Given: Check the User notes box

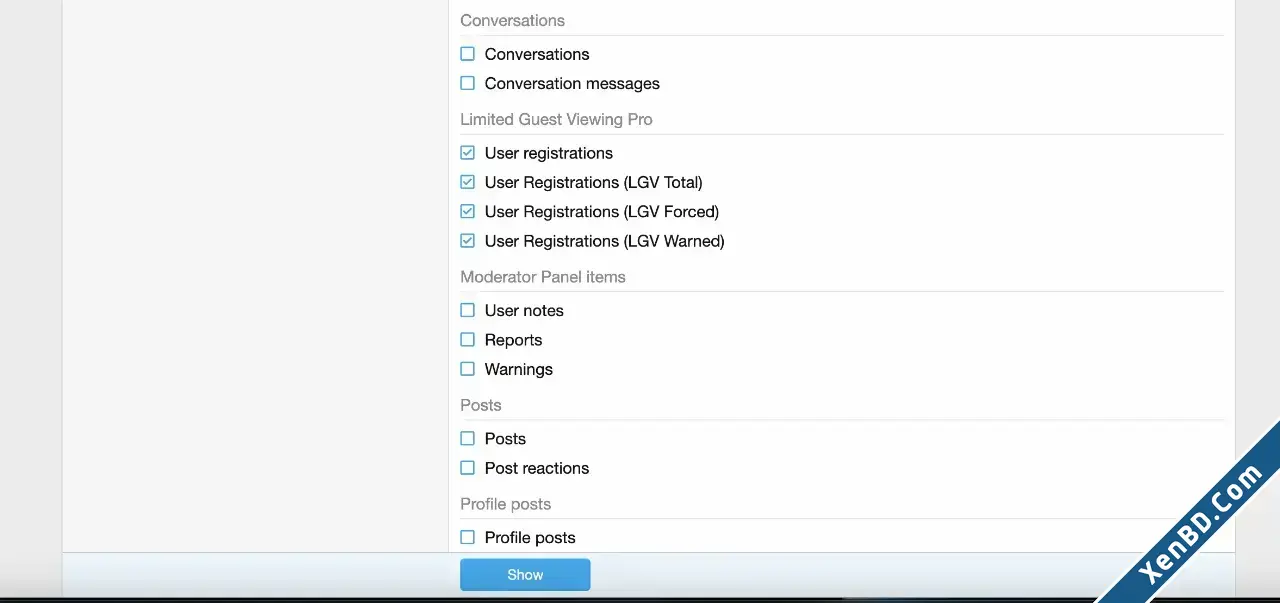Looking at the screenshot, I should (x=467, y=310).
